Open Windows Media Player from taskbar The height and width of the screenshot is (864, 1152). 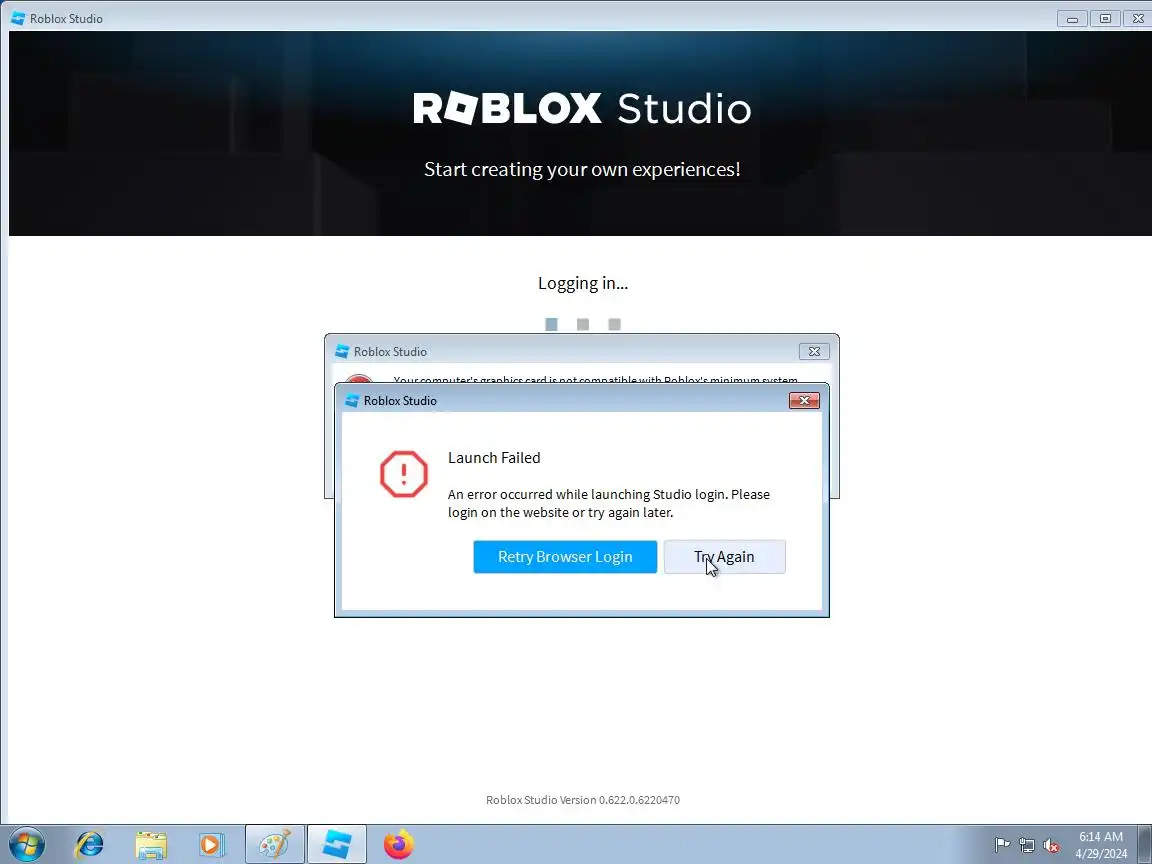point(212,845)
